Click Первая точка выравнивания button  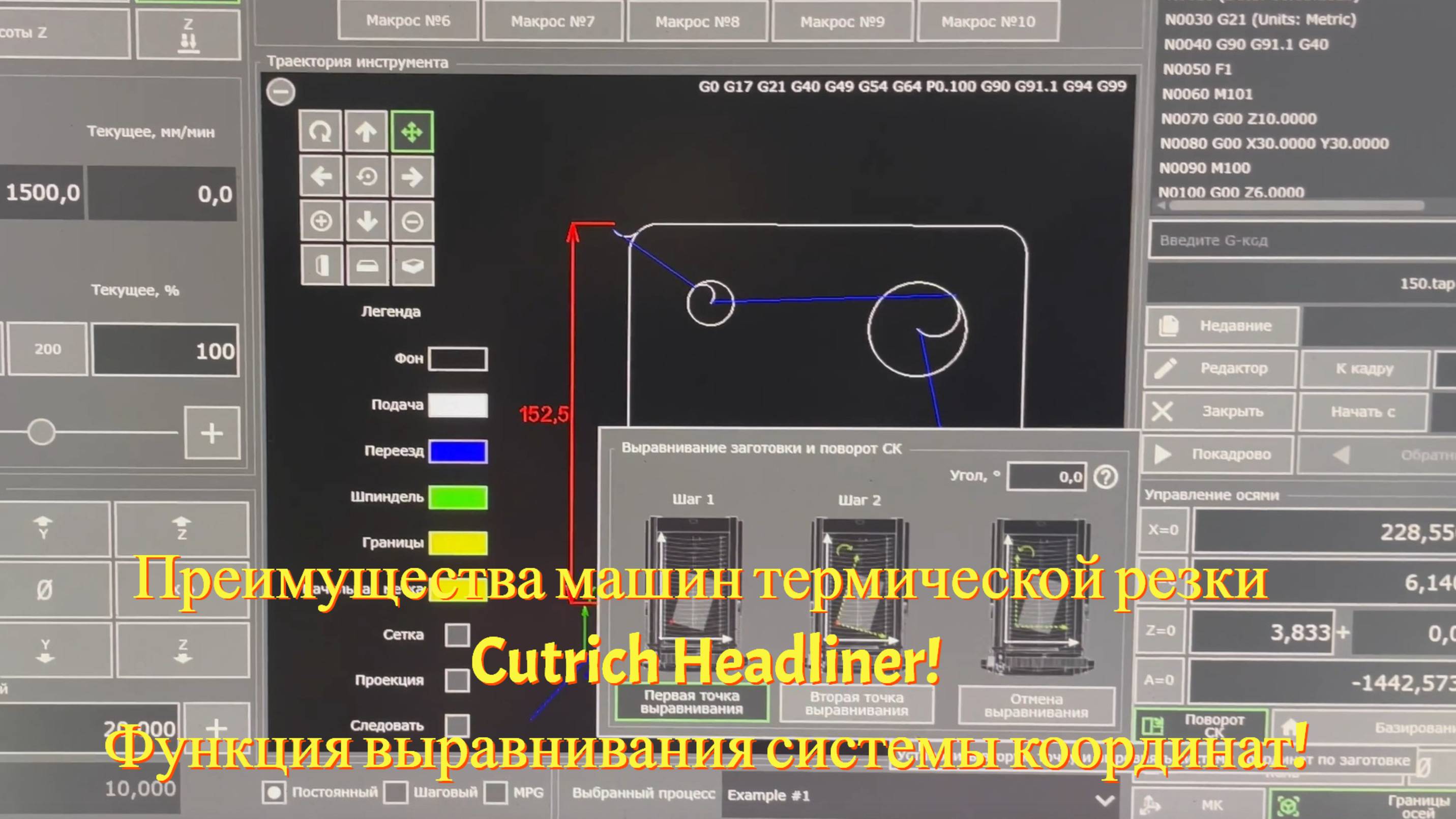[x=691, y=702]
